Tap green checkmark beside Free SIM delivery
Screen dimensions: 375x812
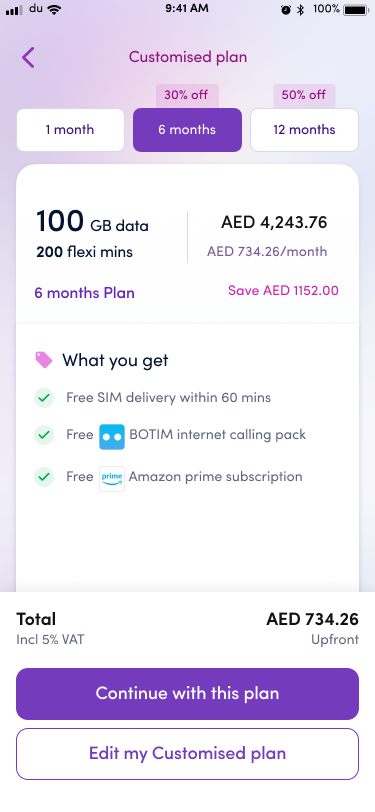click(44, 398)
